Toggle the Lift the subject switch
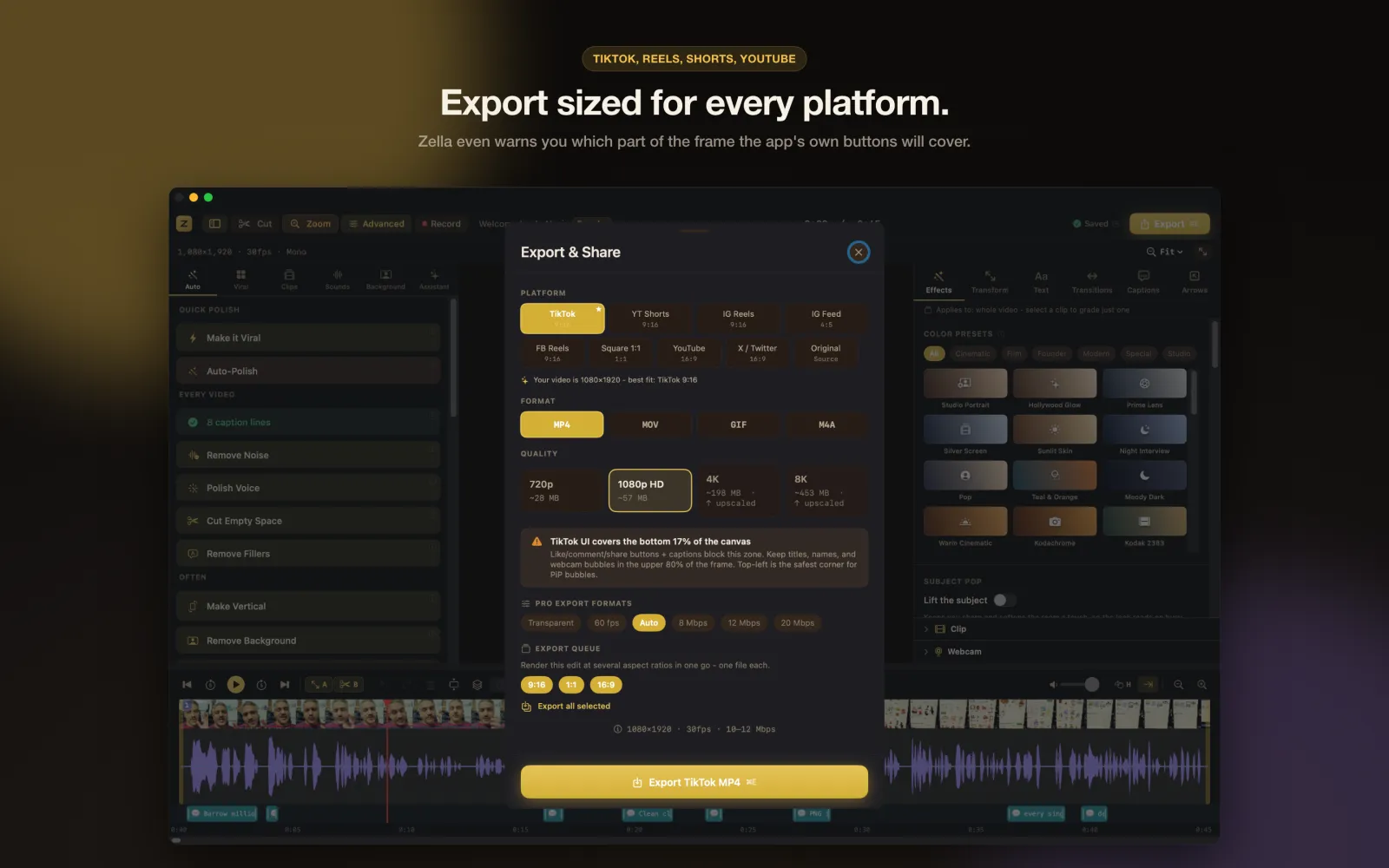Screen dimensions: 1389x868 point(1004,600)
